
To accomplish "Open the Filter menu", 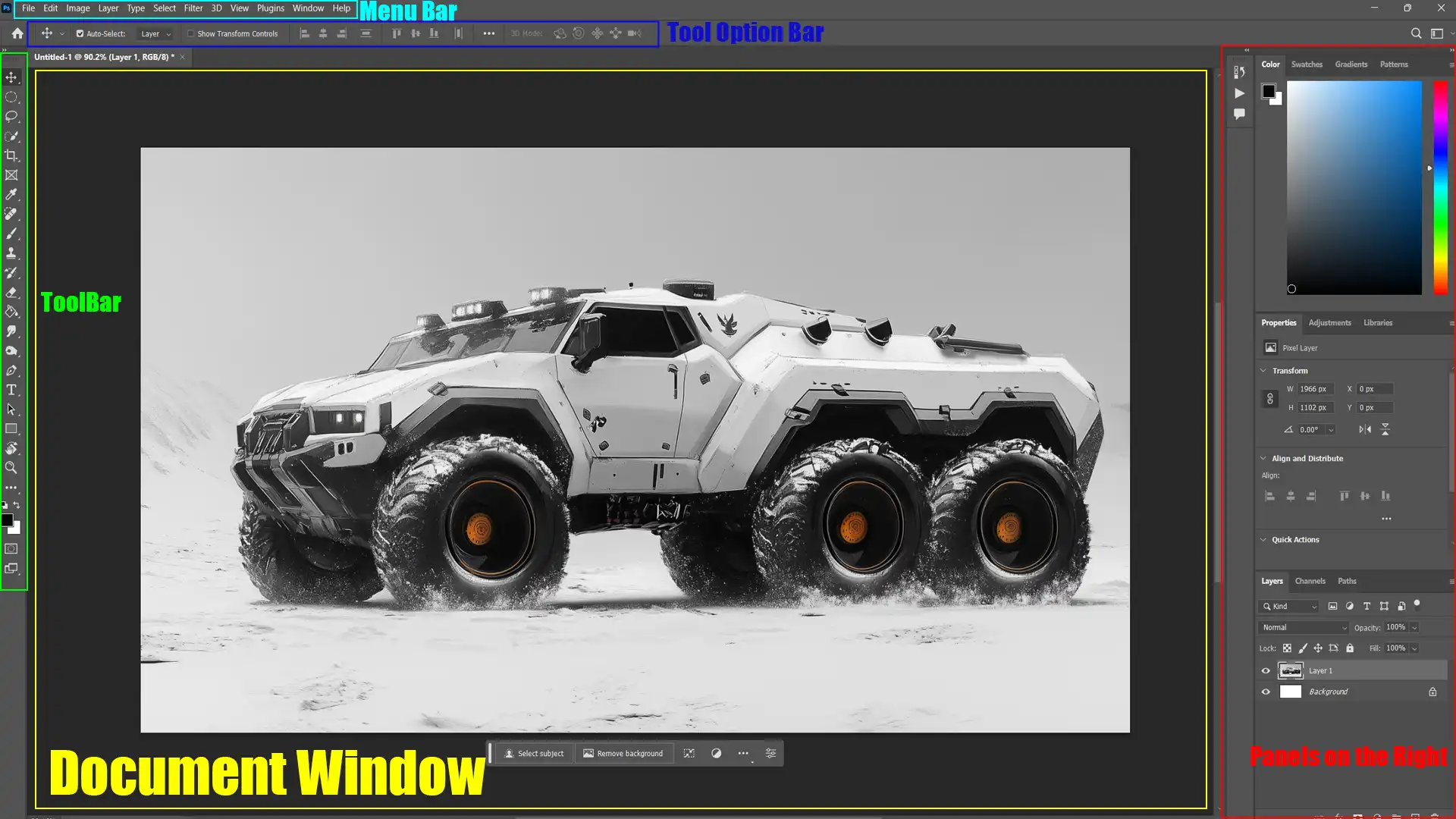I will point(193,8).
